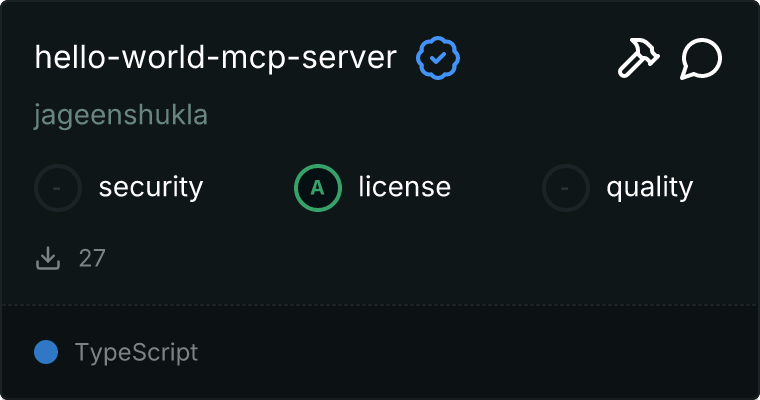Click the download count 27
The image size is (760, 400).
[92, 258]
